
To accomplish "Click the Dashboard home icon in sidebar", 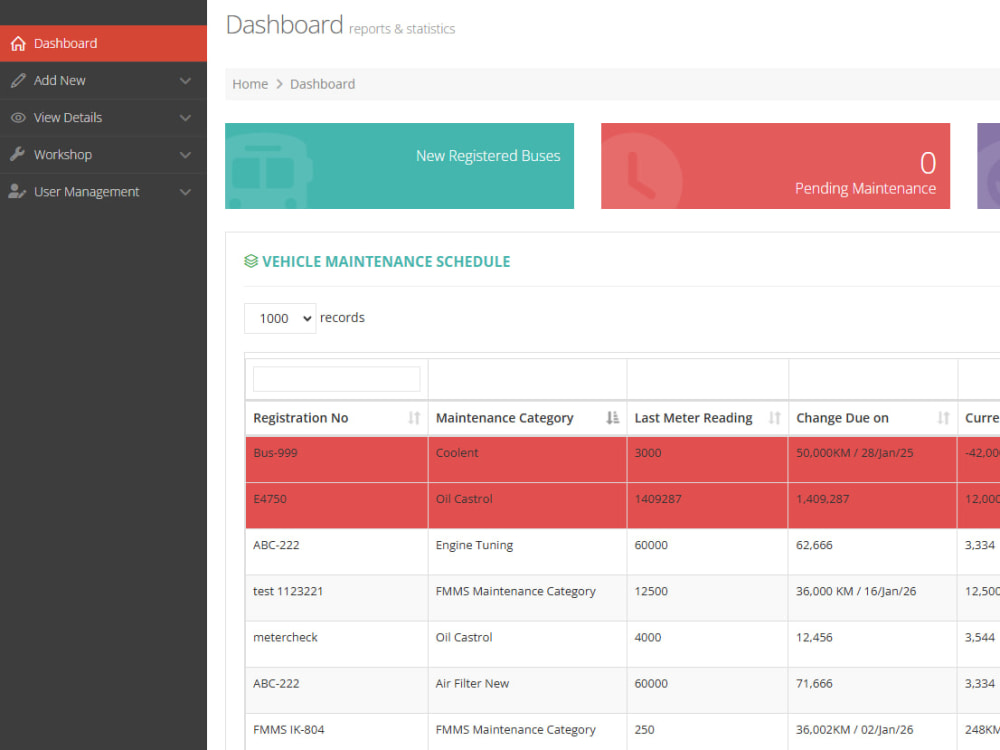I will (x=18, y=43).
